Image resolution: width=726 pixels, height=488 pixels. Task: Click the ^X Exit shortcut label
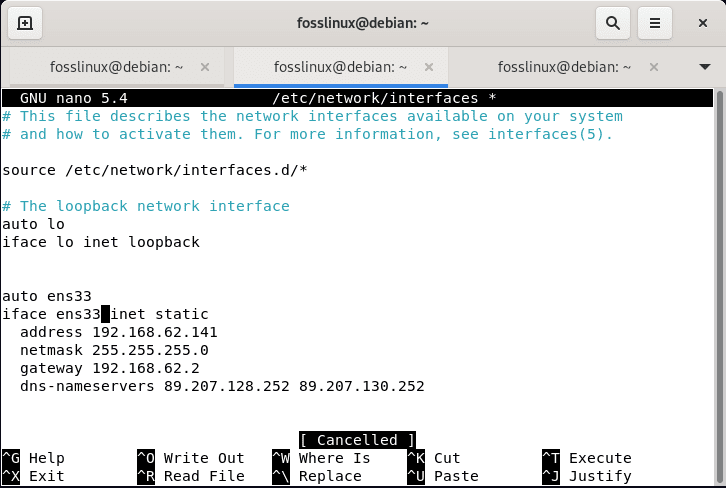click(33, 476)
